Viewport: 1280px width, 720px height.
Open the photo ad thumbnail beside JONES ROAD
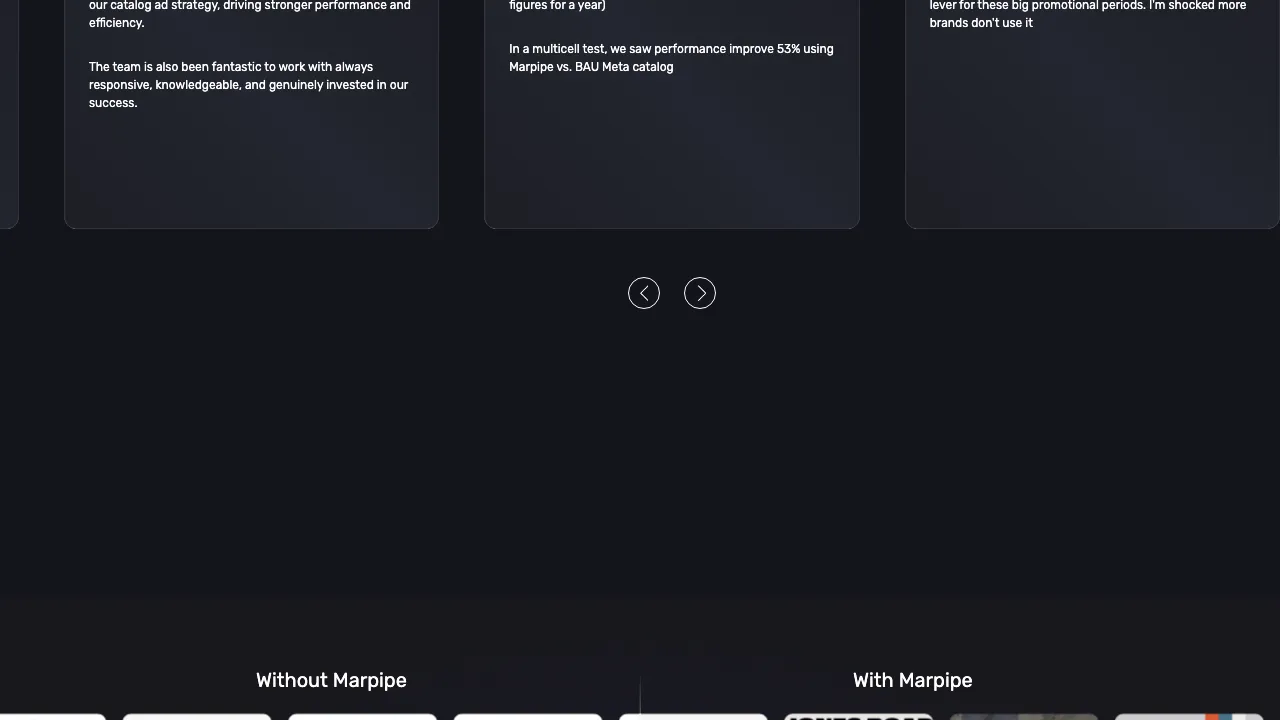[x=1023, y=716]
